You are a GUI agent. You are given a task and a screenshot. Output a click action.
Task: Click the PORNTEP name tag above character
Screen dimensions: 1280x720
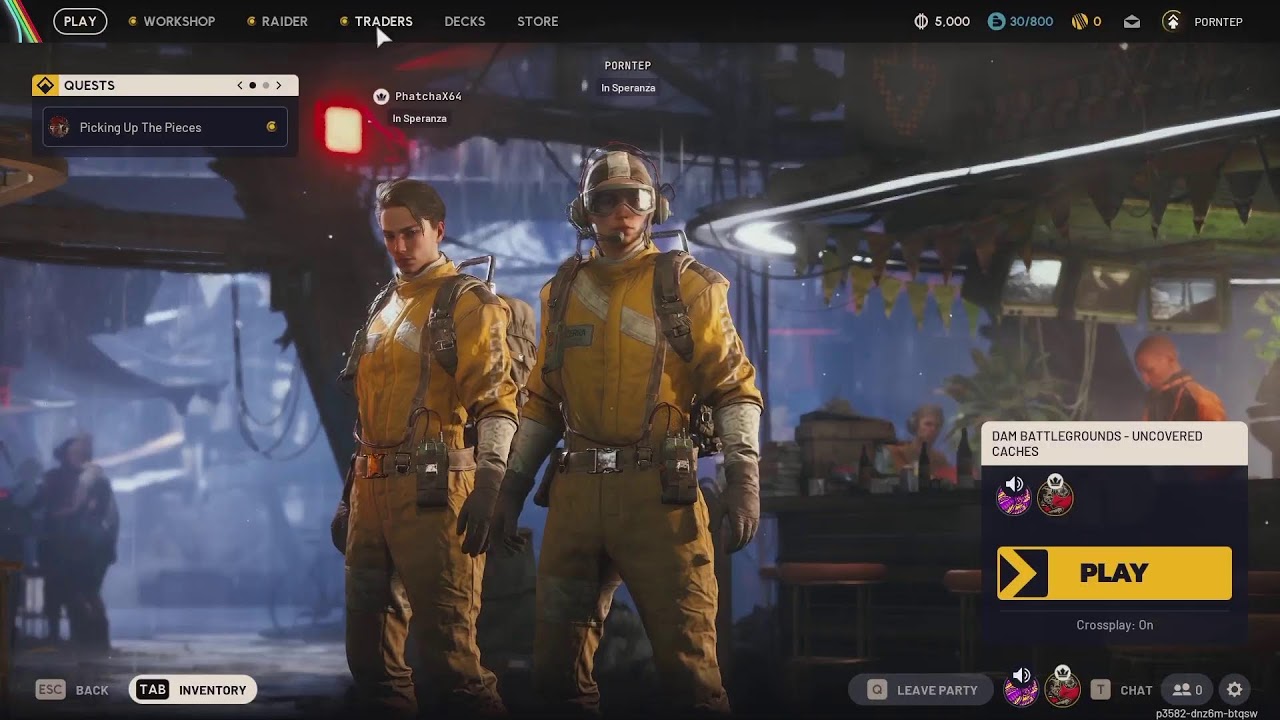point(628,65)
